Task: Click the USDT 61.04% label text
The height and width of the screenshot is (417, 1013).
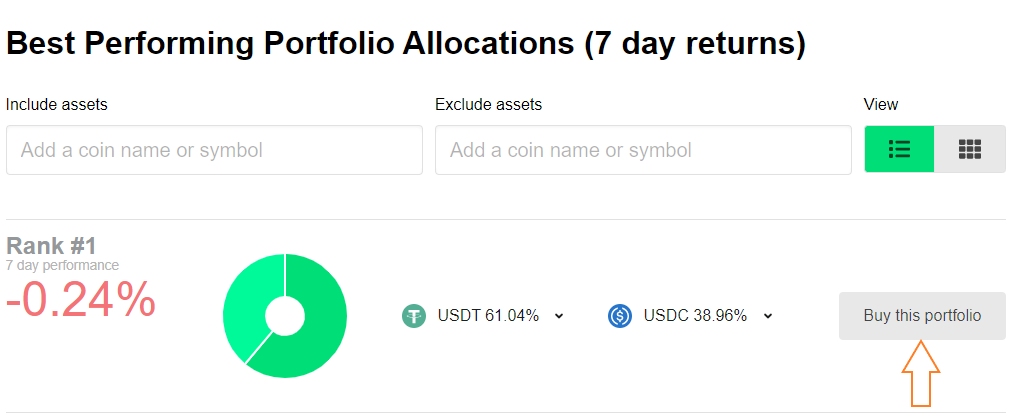Action: [x=488, y=316]
